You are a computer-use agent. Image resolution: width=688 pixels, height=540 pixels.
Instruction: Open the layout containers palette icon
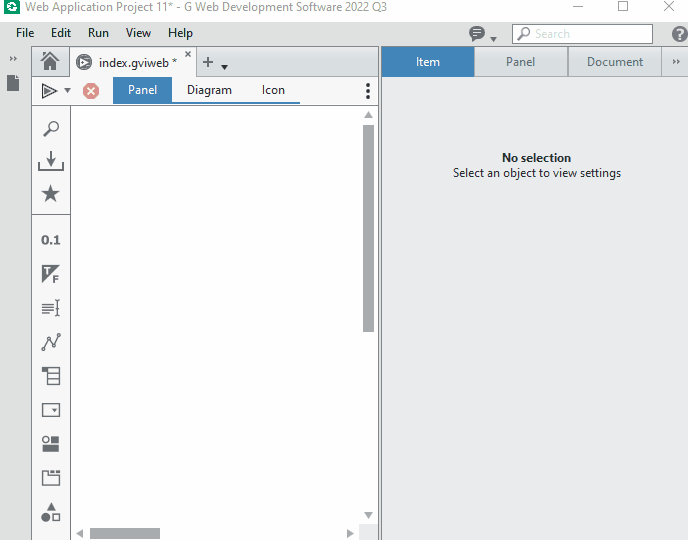(x=50, y=443)
